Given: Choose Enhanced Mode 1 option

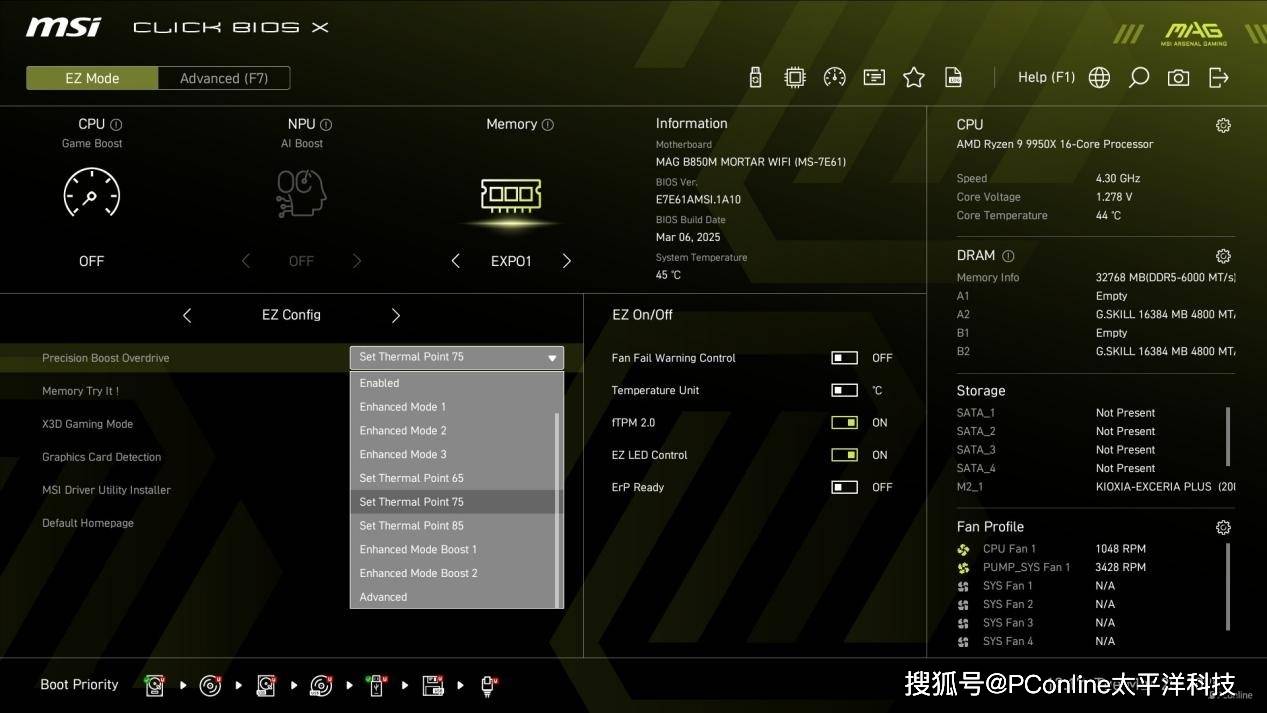Looking at the screenshot, I should pyautogui.click(x=453, y=407).
